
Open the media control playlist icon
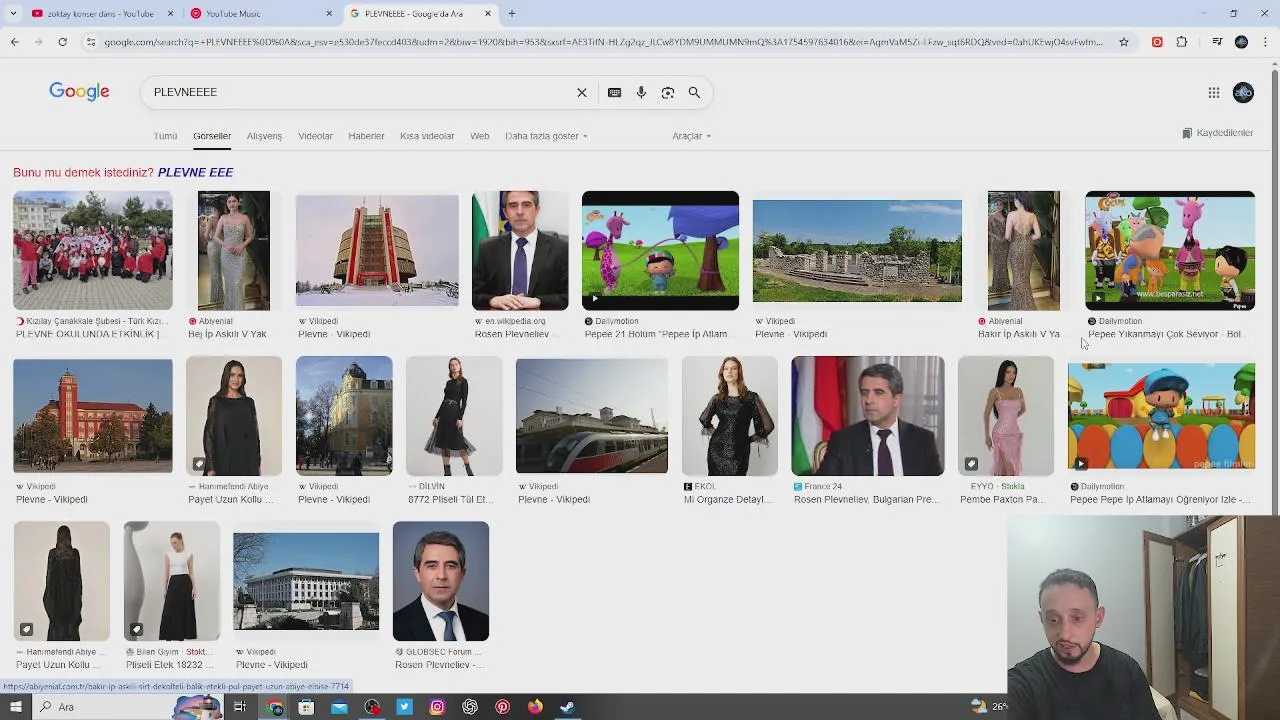[1216, 42]
